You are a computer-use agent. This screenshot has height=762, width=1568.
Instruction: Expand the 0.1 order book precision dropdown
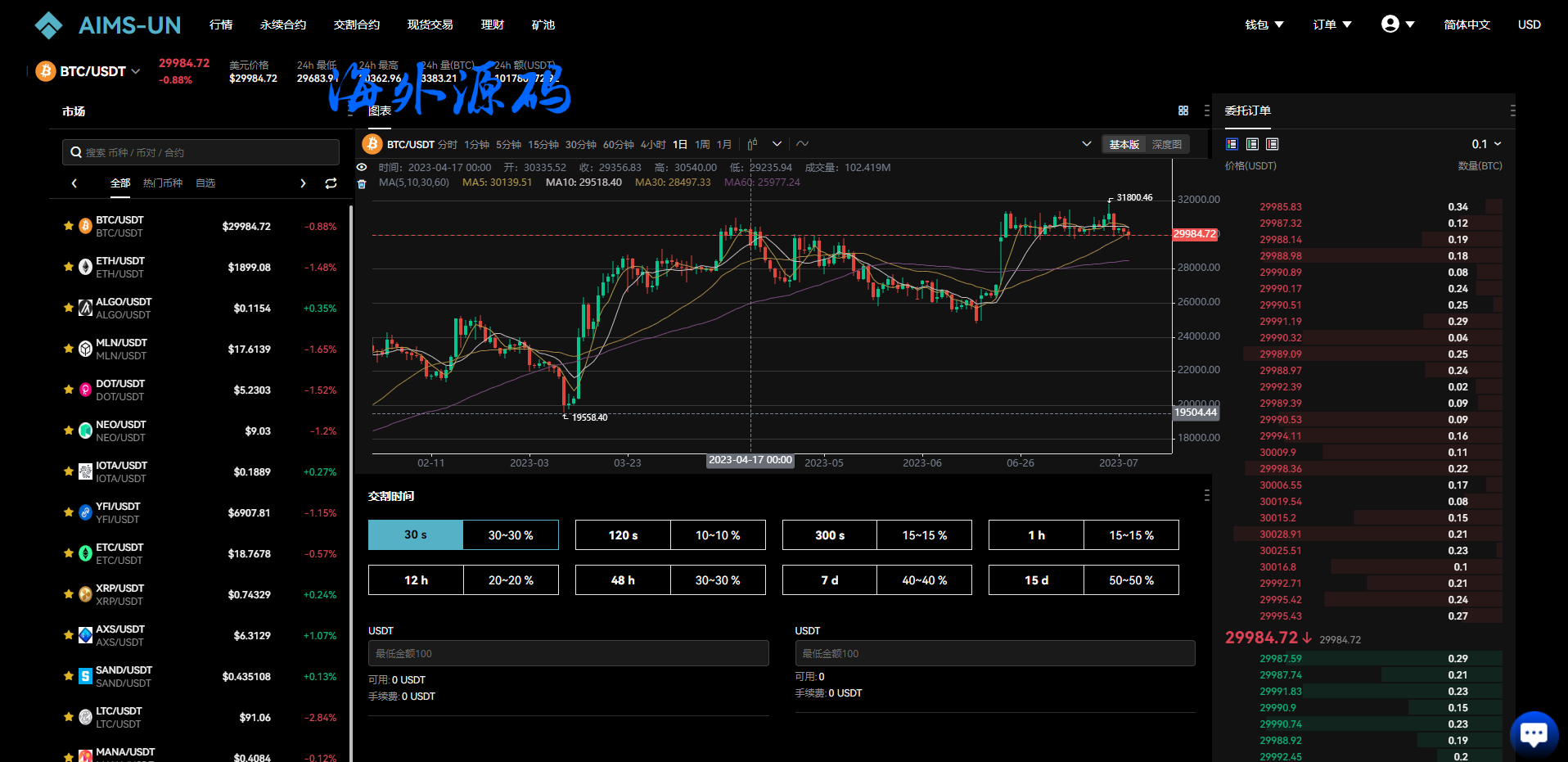pos(1486,144)
